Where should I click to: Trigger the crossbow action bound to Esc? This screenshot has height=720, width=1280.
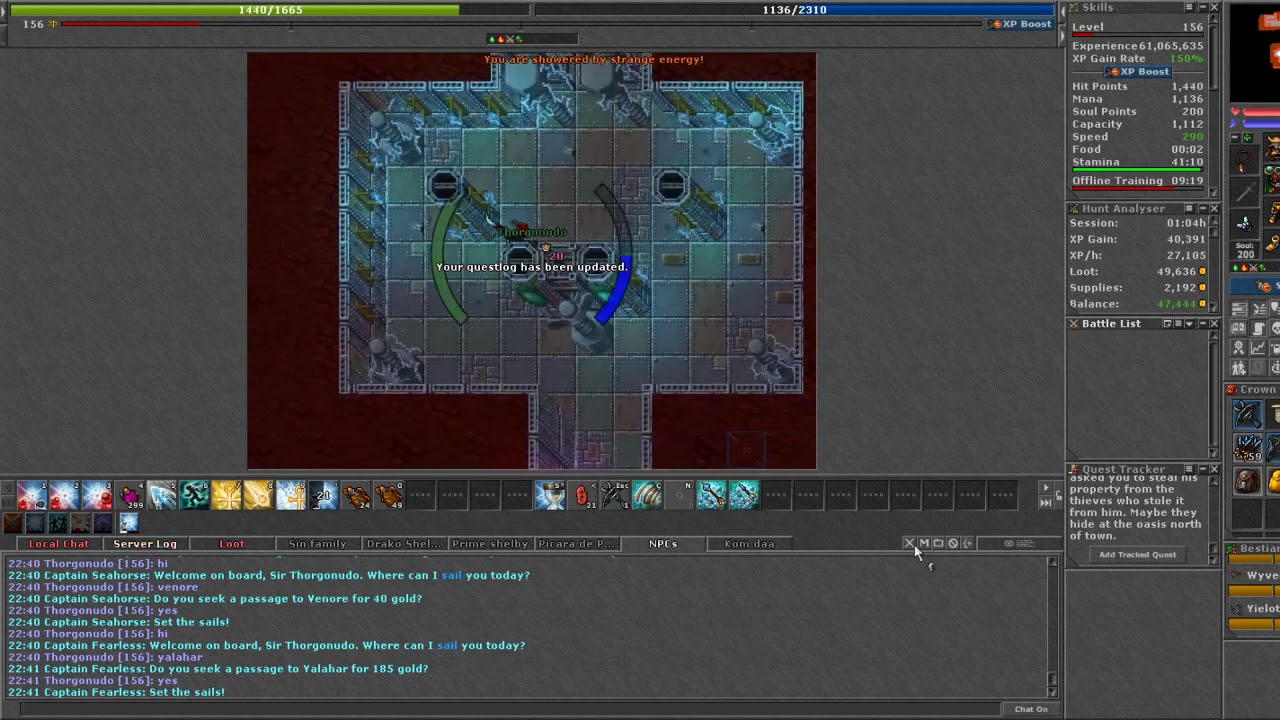pos(614,495)
